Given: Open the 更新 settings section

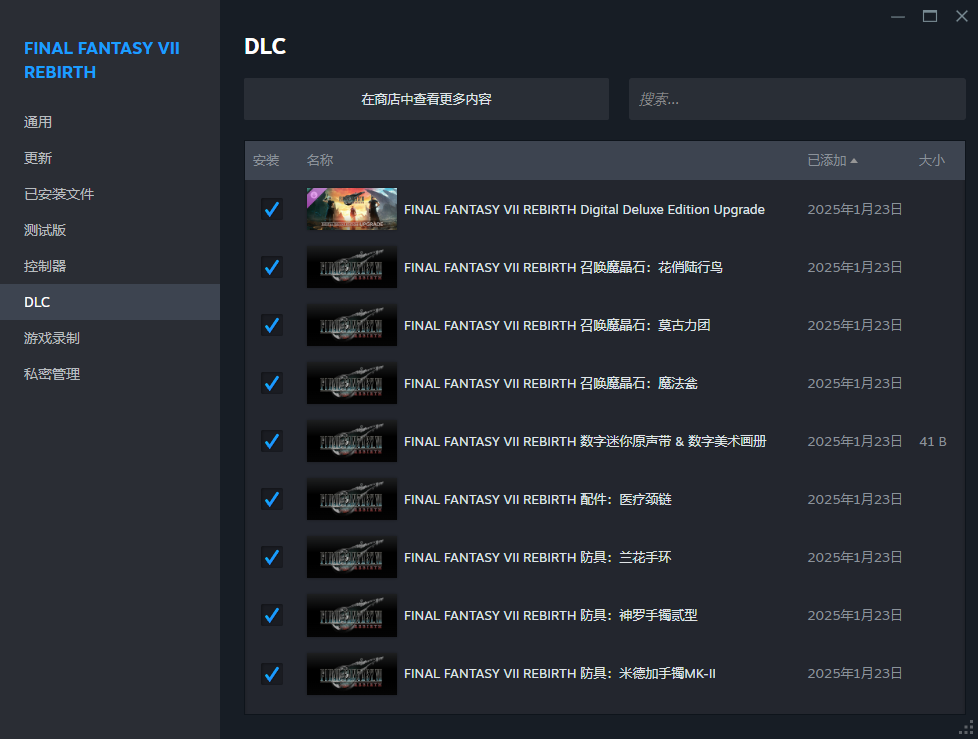Looking at the screenshot, I should [x=38, y=157].
